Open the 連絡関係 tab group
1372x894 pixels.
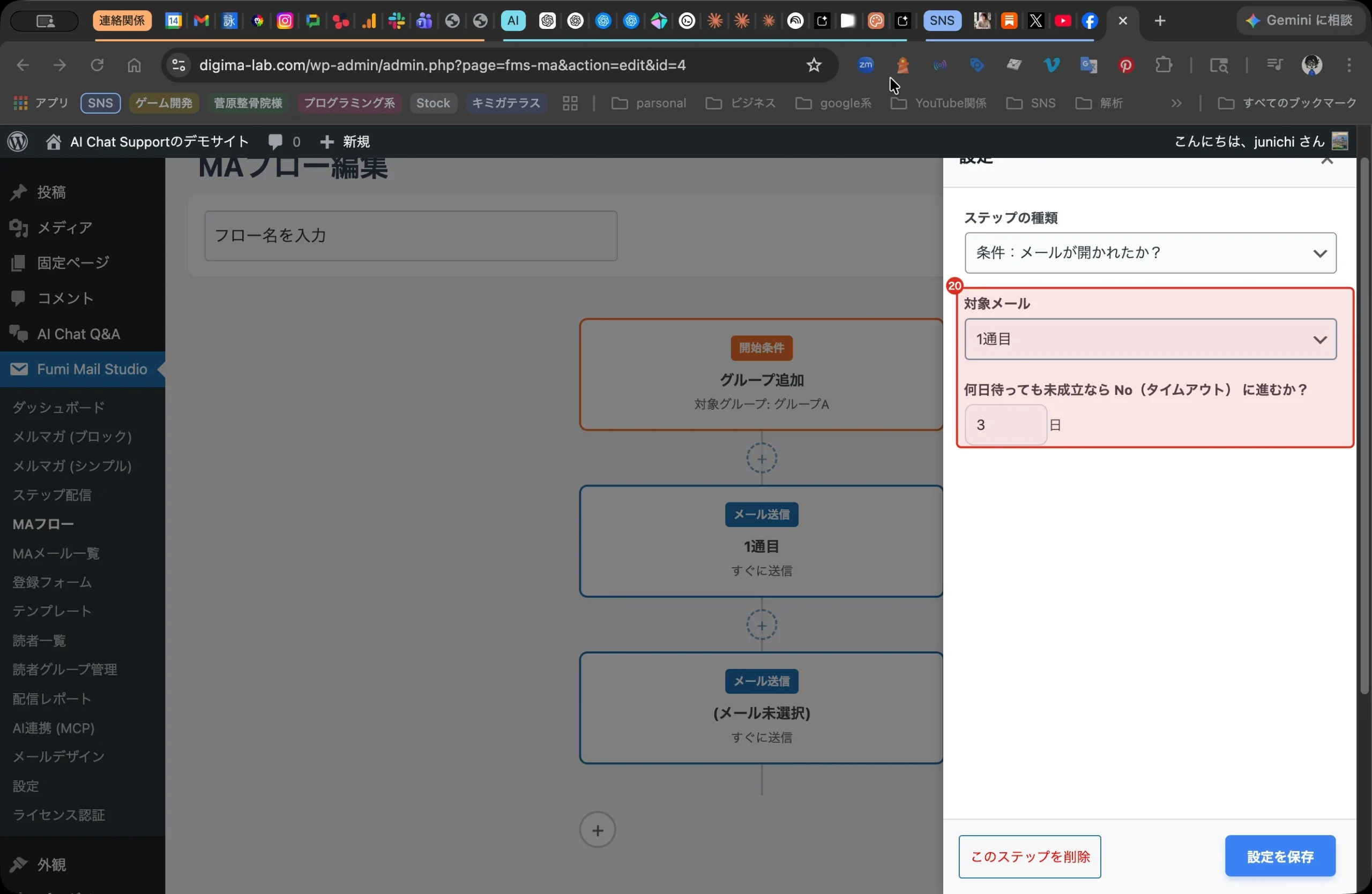(122, 21)
